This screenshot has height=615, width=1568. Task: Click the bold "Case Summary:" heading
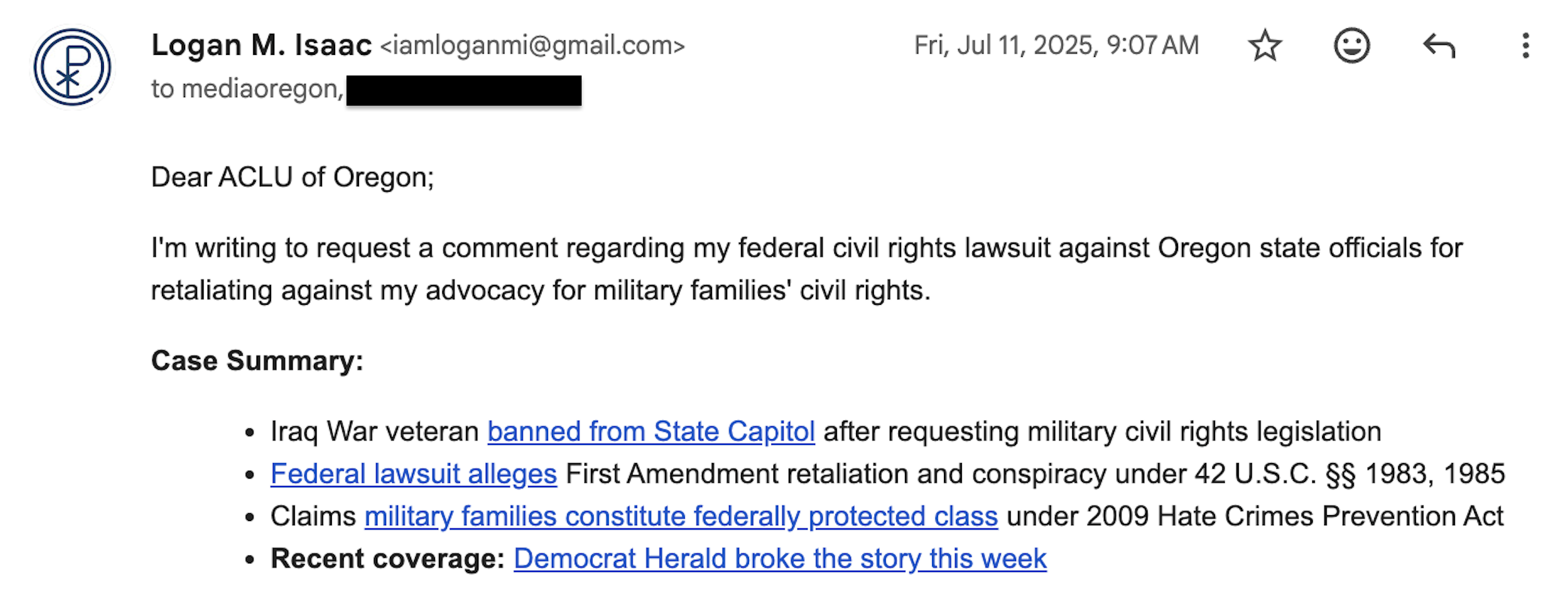tap(257, 361)
